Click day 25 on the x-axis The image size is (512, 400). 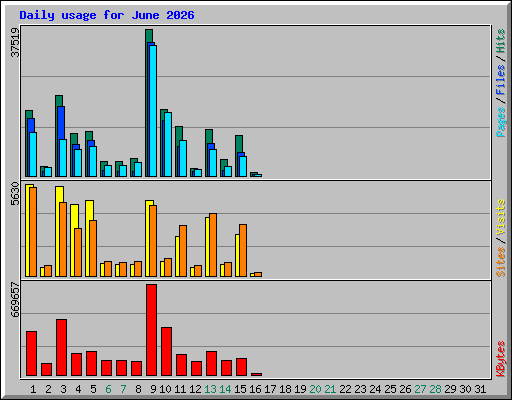pyautogui.click(x=390, y=389)
